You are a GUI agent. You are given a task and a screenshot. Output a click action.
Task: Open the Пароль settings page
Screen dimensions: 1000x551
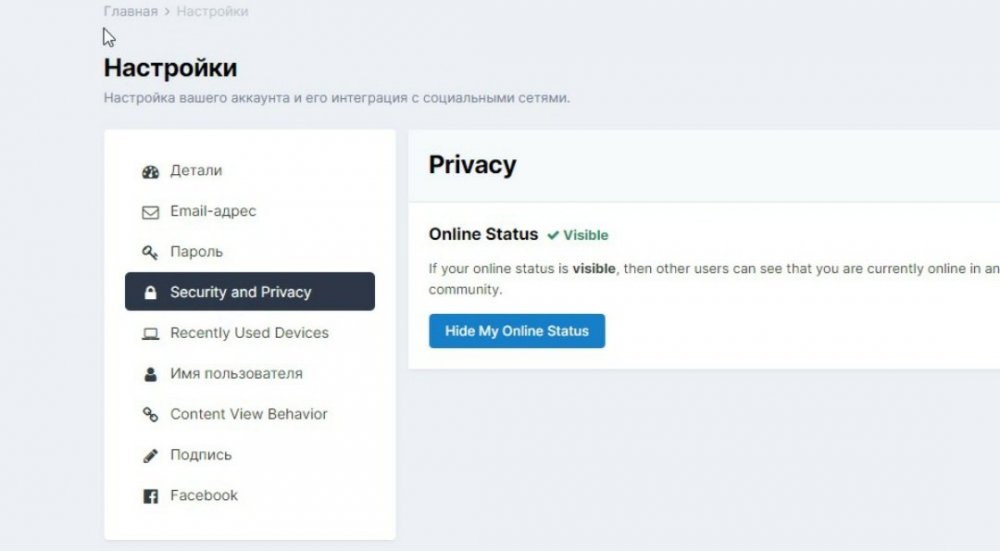click(x=196, y=252)
